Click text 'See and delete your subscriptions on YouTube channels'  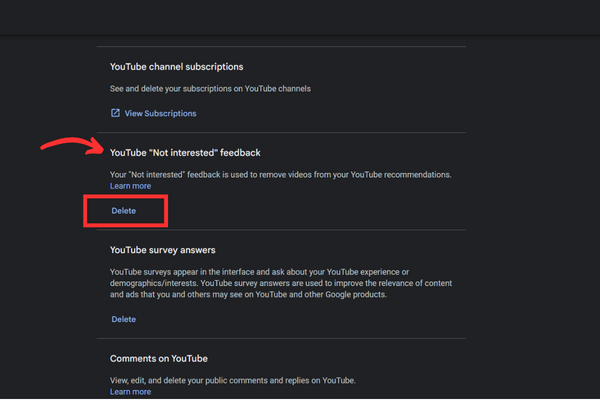coord(210,89)
